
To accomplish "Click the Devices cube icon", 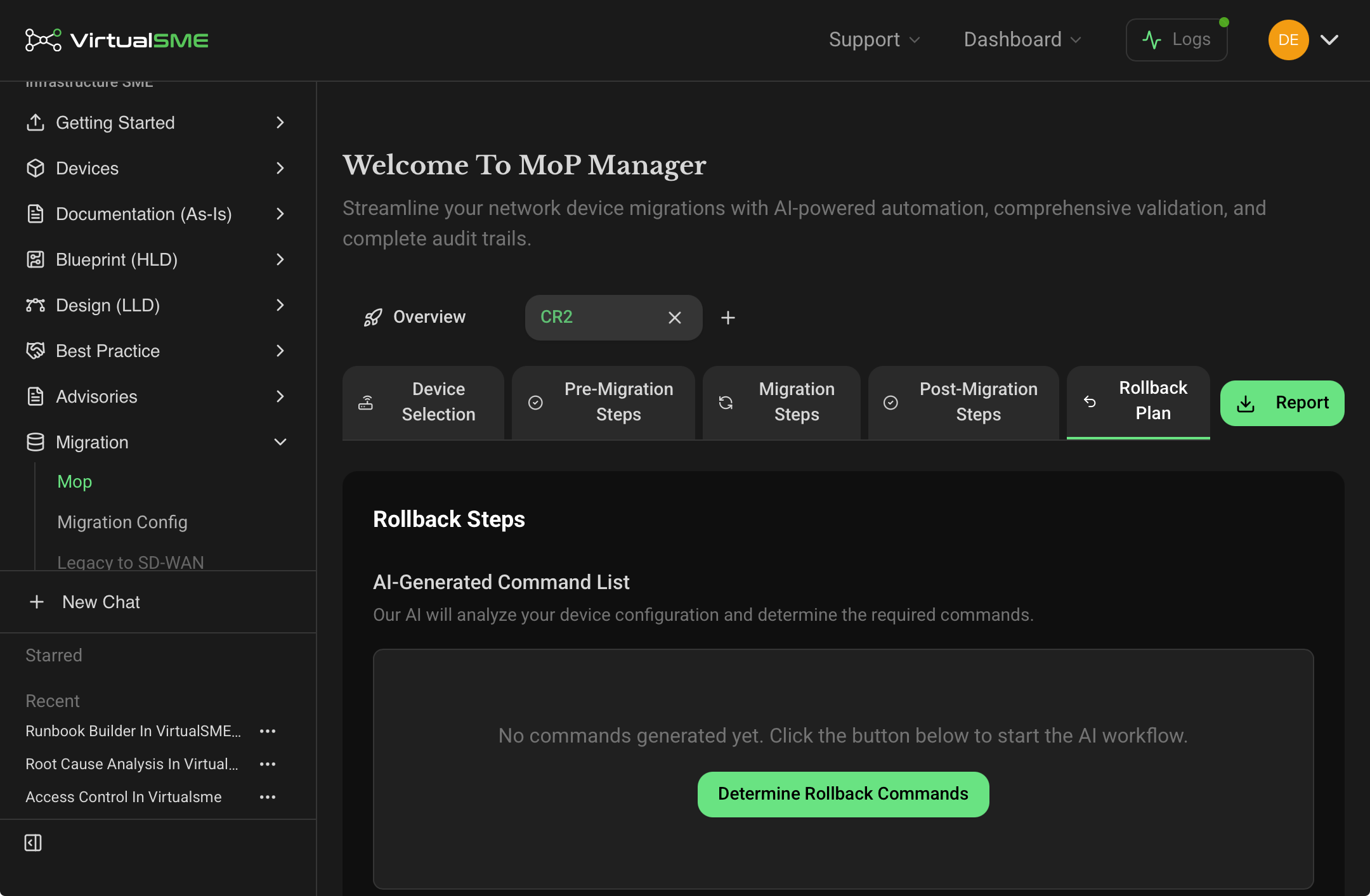I will [x=36, y=168].
